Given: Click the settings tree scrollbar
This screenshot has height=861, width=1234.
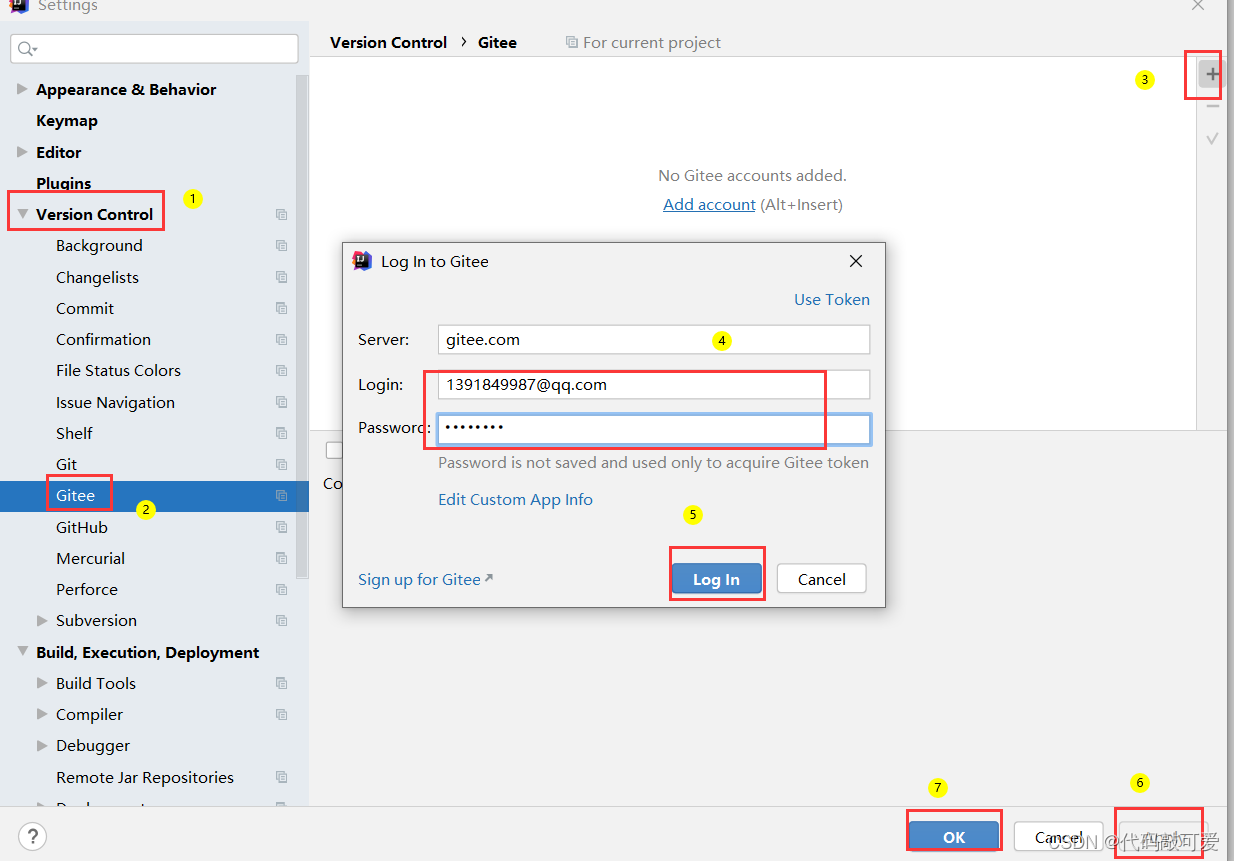Looking at the screenshot, I should [x=302, y=326].
